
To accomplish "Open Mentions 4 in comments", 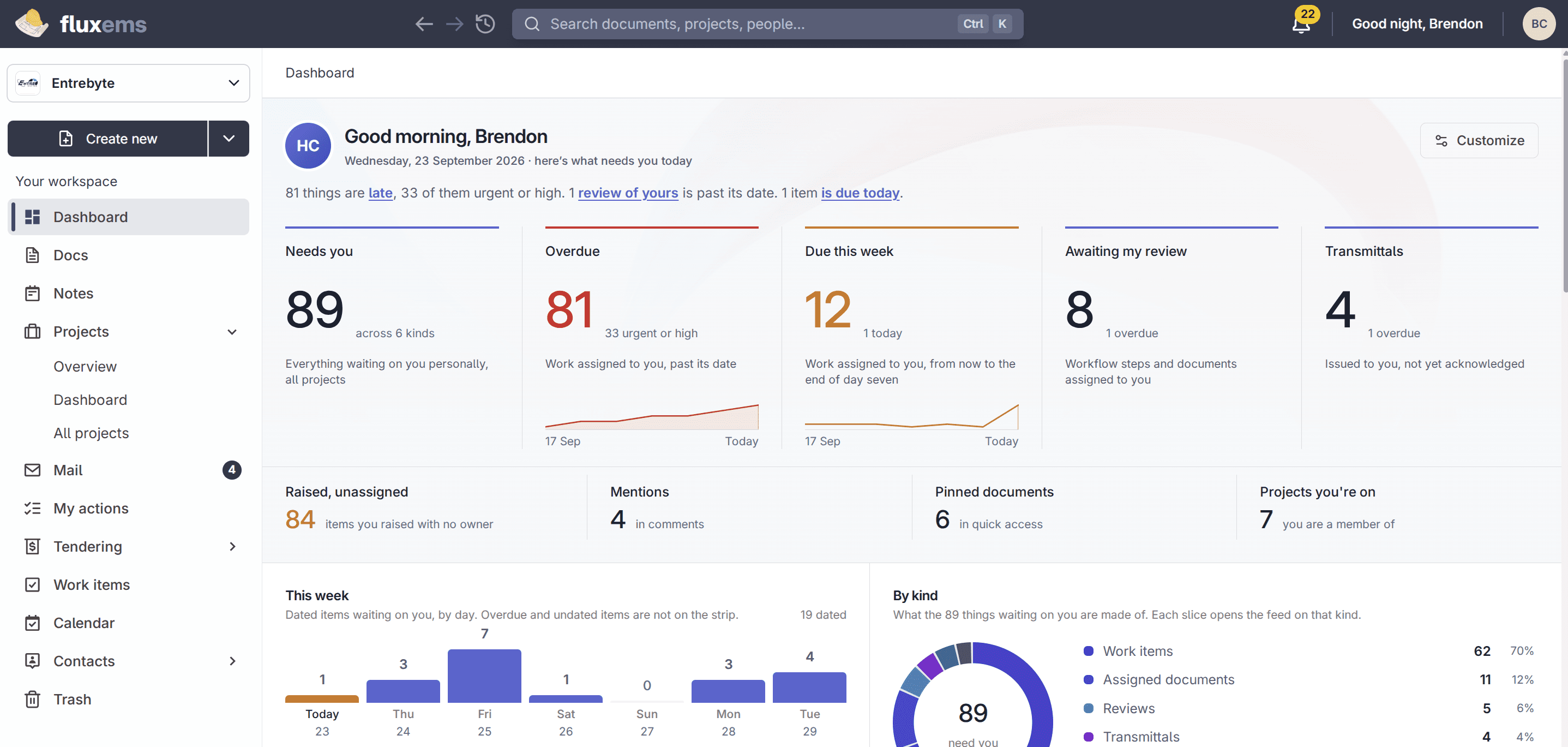I will click(749, 508).
